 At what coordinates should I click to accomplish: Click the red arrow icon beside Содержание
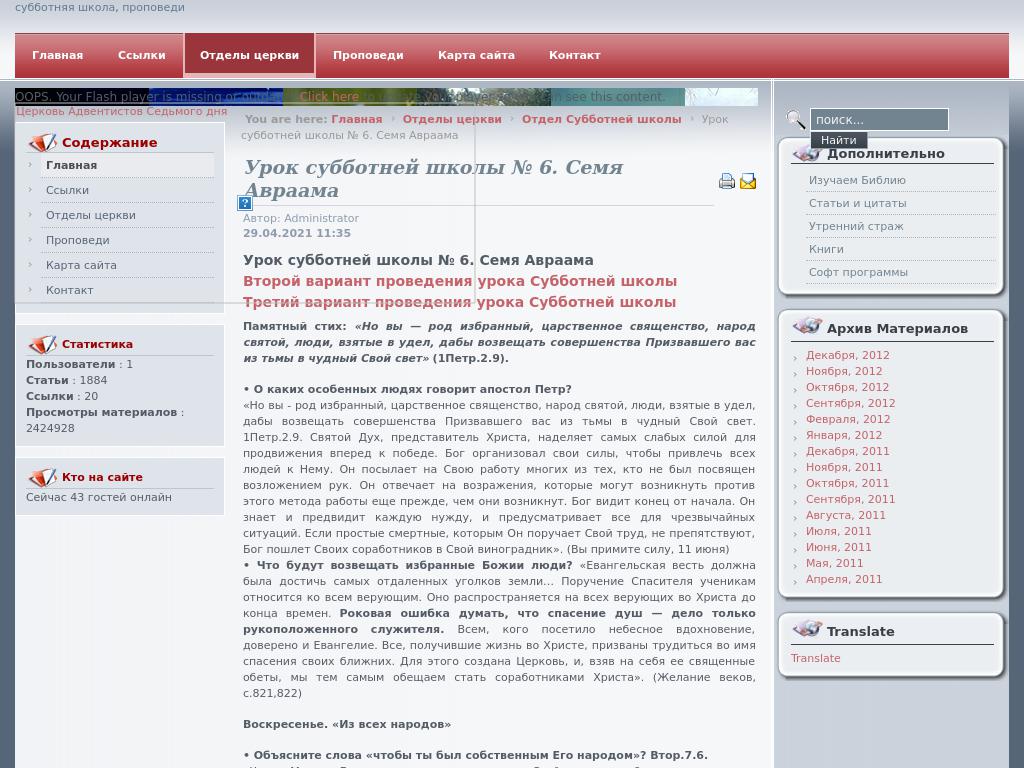(43, 142)
